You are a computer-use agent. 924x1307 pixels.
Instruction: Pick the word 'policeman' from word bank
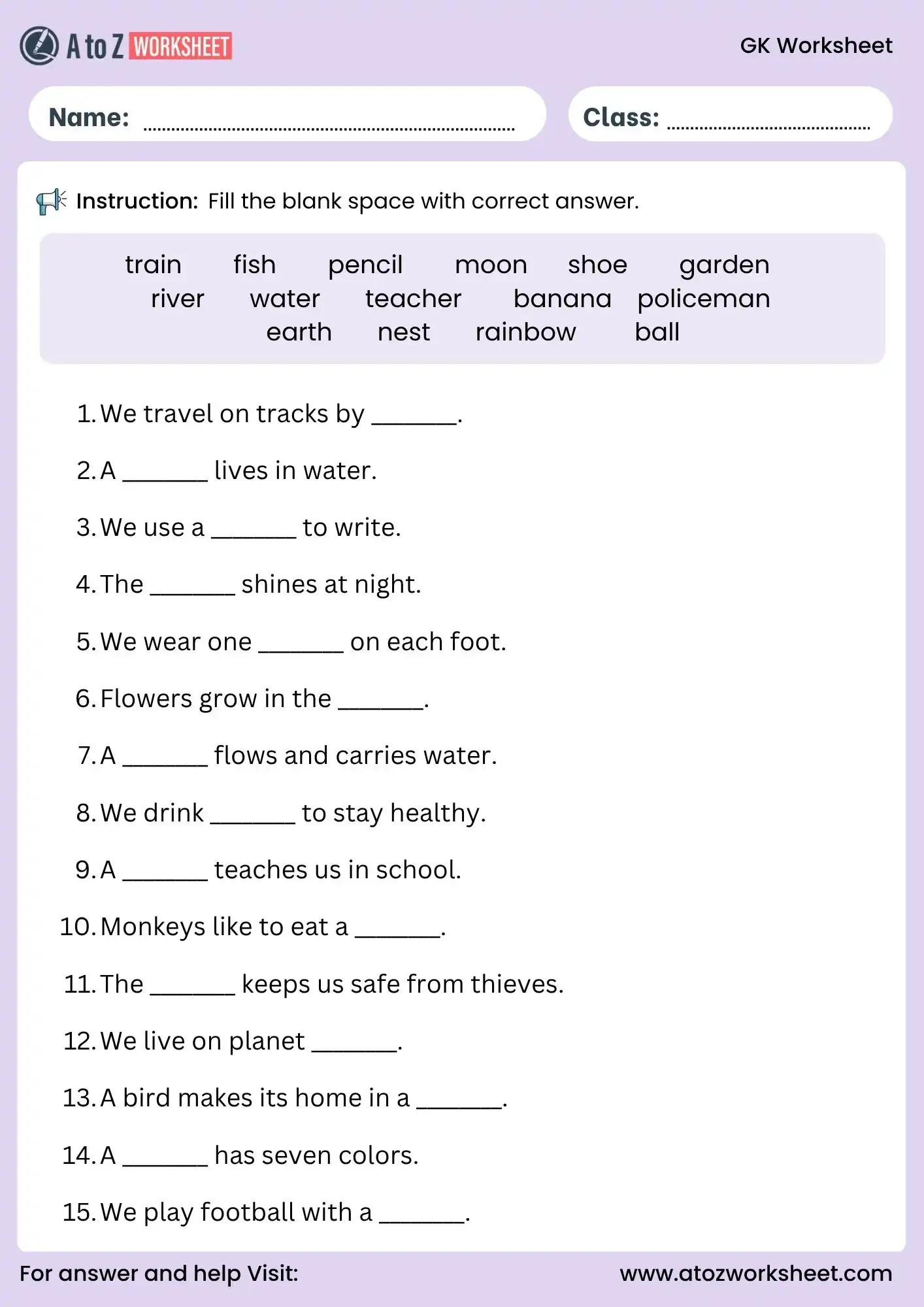point(704,299)
